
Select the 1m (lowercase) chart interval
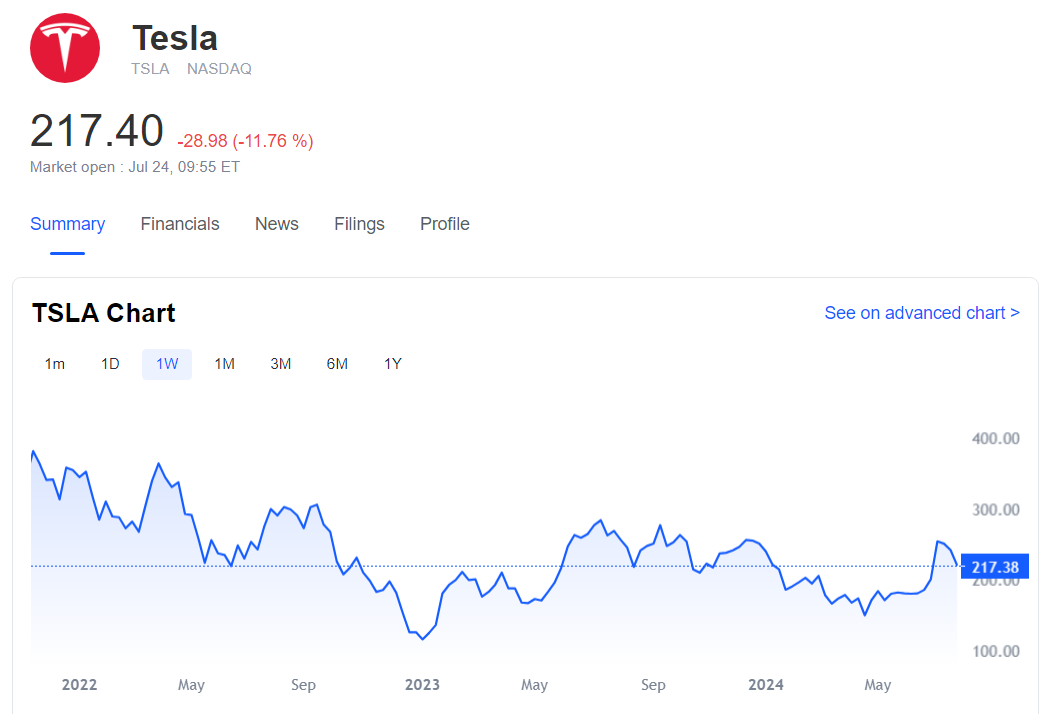coord(55,364)
